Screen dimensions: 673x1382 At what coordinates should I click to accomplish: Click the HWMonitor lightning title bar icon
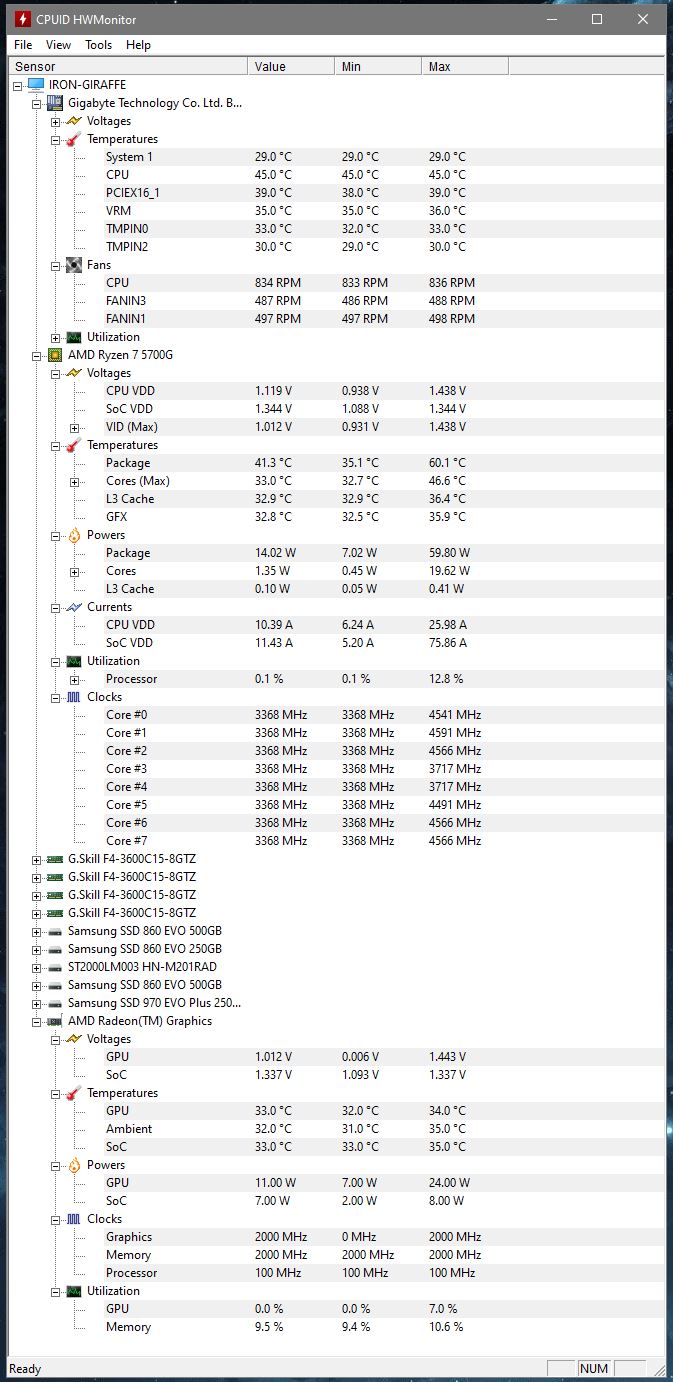[22, 19]
